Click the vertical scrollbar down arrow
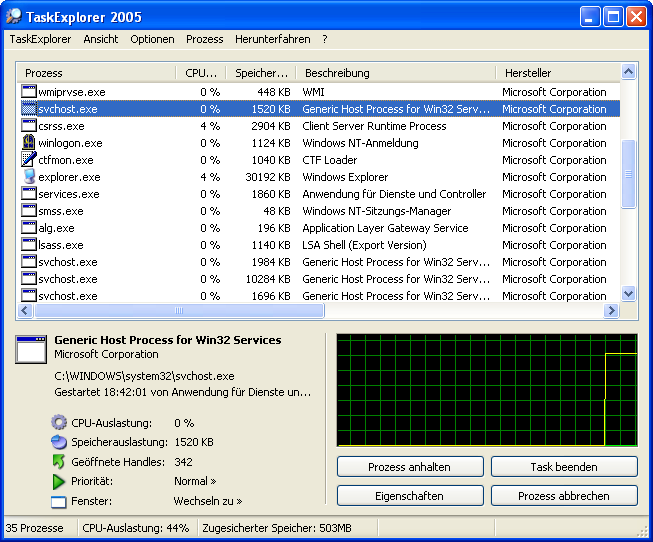653x542 pixels. point(628,294)
